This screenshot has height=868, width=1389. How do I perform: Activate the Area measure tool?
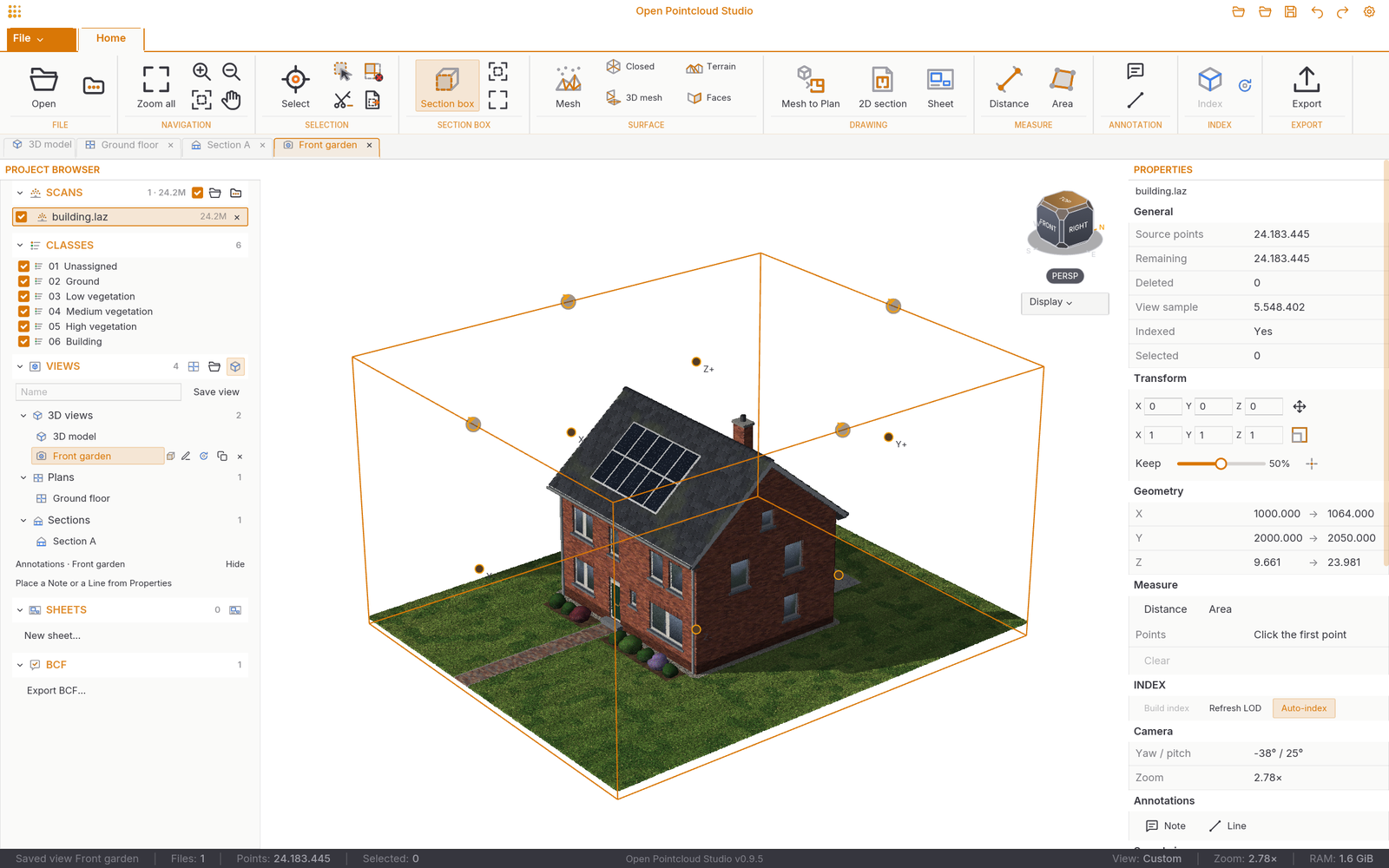1063,86
